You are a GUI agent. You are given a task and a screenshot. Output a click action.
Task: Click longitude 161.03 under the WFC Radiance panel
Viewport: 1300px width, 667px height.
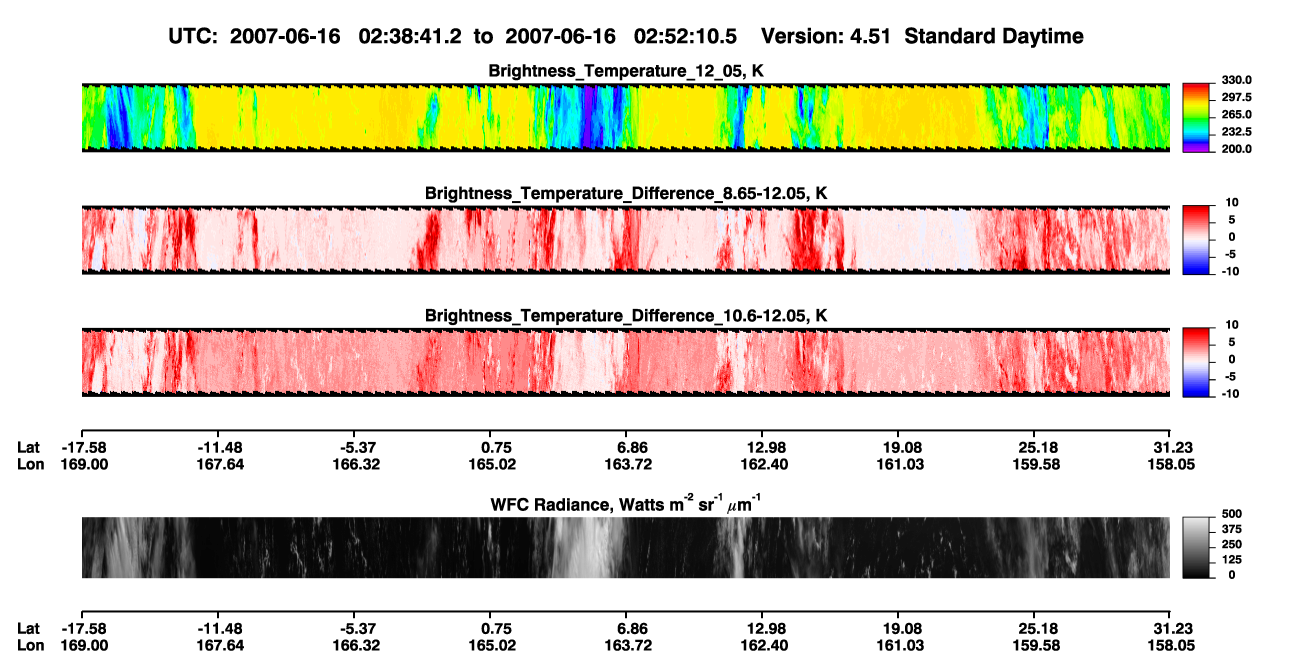click(899, 646)
